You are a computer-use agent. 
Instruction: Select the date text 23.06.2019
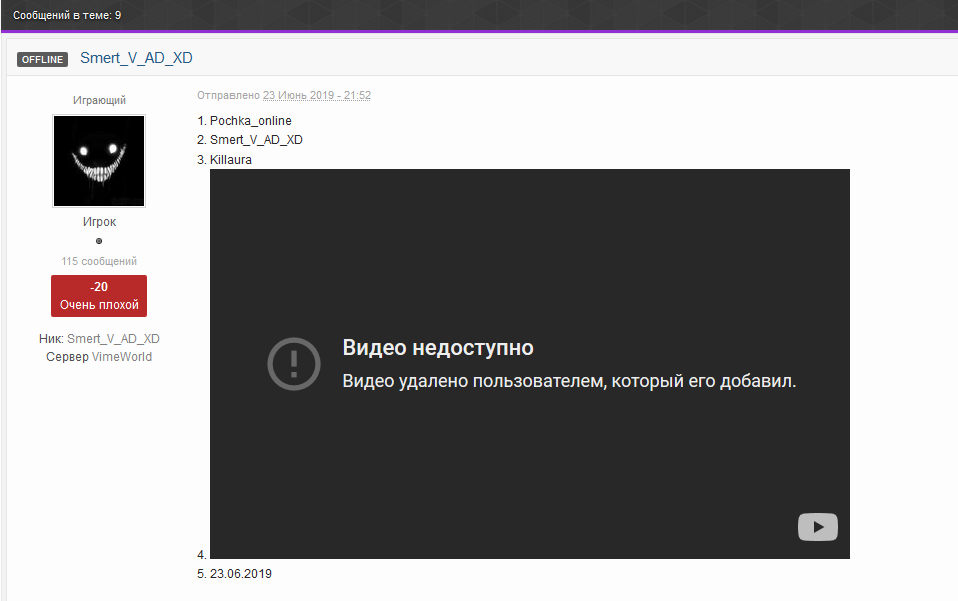coord(241,574)
